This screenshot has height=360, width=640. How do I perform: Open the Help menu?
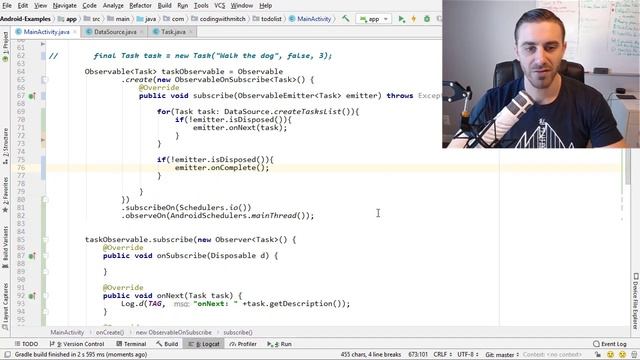tap(266, 5)
